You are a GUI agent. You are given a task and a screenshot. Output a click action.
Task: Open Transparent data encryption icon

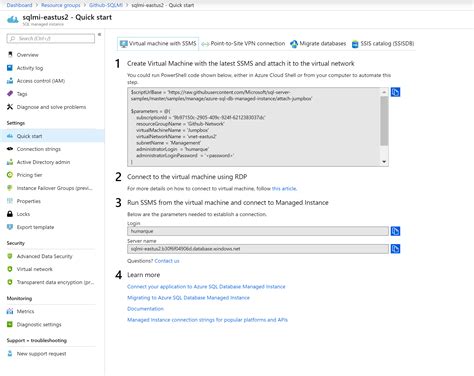point(10,282)
